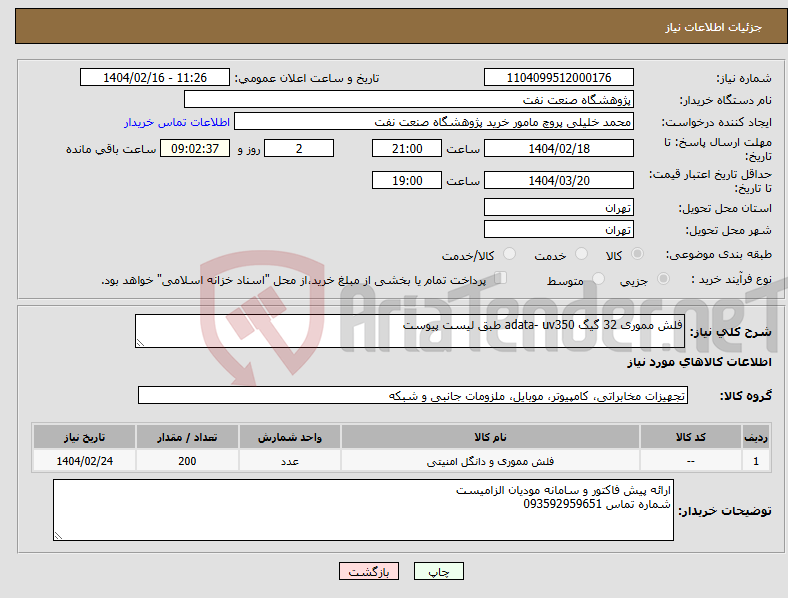Select the جزیی purchase type radio
Viewport: 788px width, 598px height.
click(663, 278)
